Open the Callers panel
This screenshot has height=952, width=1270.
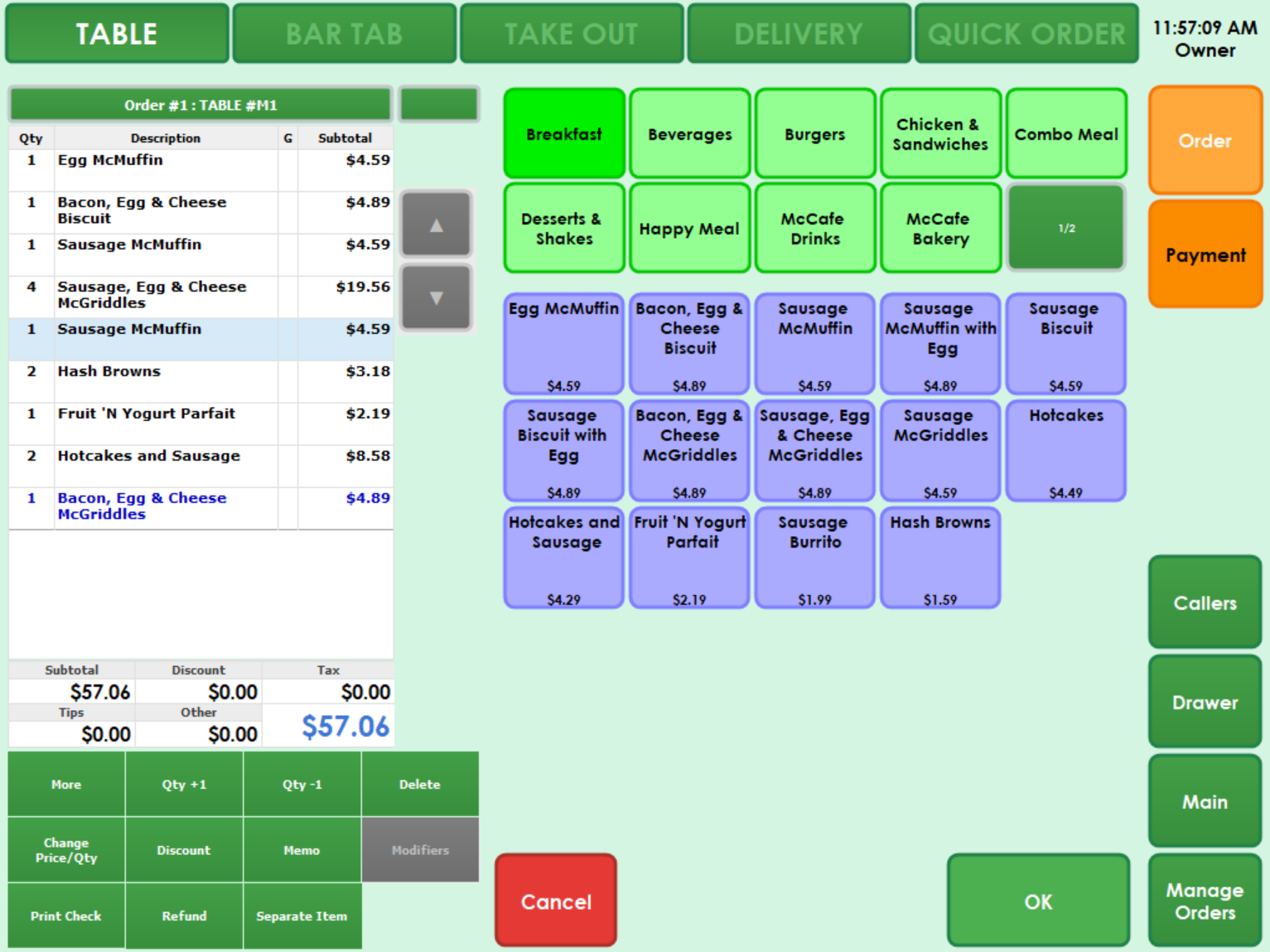coord(1205,602)
